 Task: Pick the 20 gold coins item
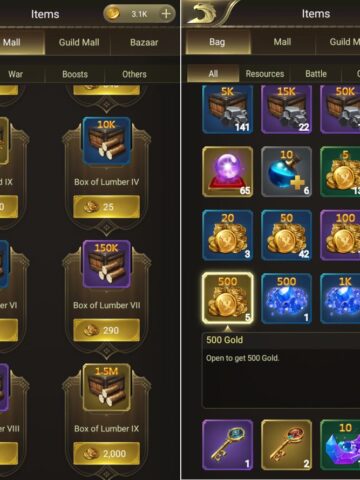pyautogui.click(x=227, y=235)
